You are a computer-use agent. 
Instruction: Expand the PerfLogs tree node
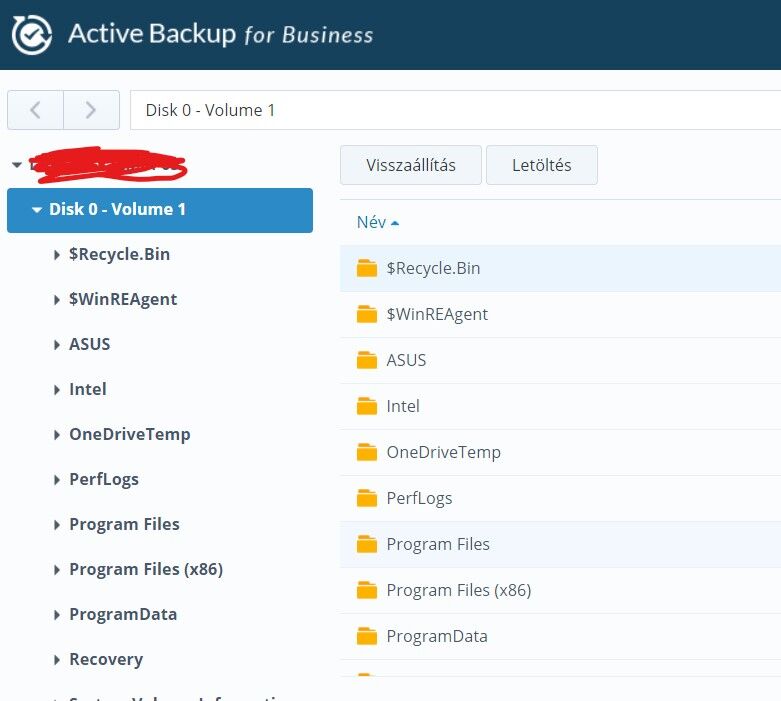56,480
